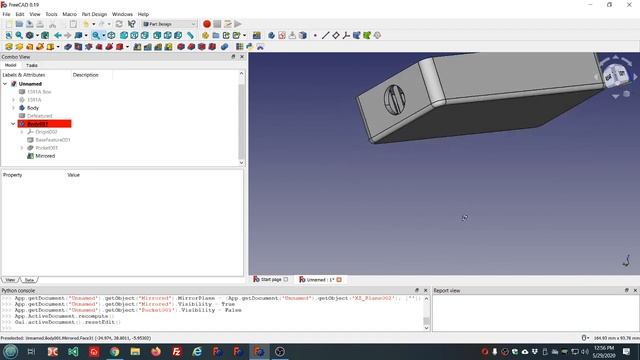
Task: Click the Boolean operation icon
Action: (x=224, y=47)
